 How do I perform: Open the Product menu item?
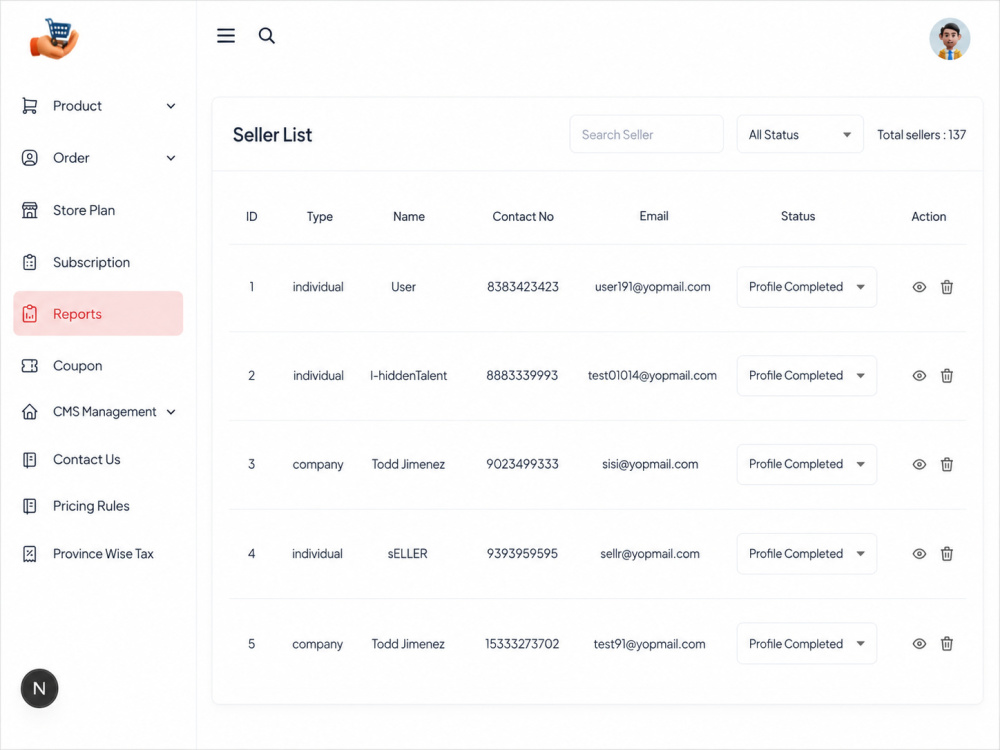coord(98,106)
